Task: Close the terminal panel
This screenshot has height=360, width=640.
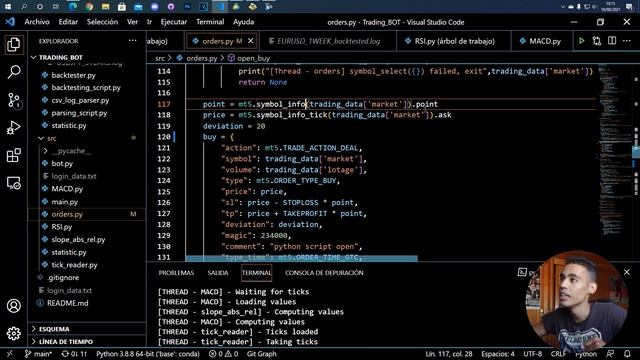Action: tap(627, 272)
